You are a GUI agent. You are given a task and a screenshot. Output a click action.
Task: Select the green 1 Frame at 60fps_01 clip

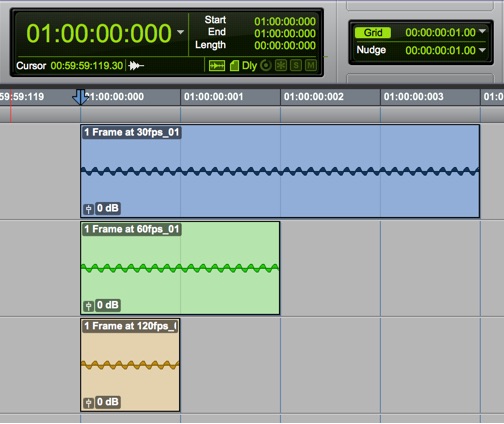click(x=180, y=268)
